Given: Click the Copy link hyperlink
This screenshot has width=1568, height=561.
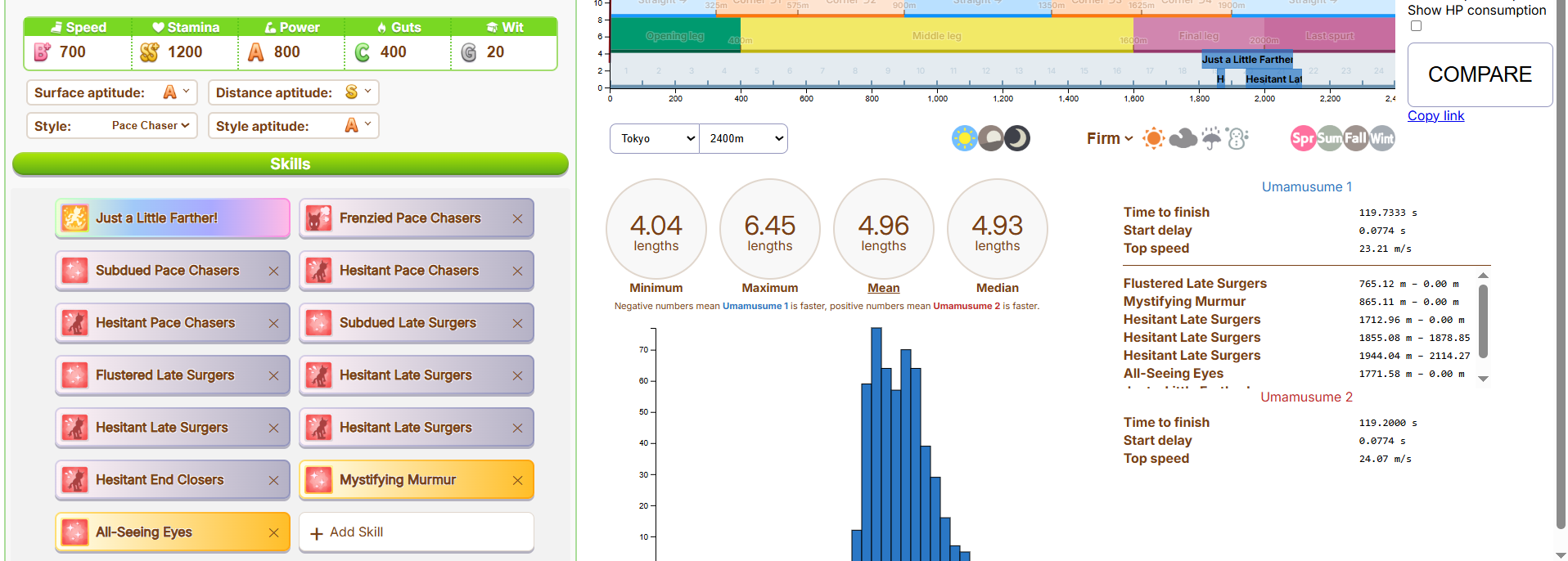Looking at the screenshot, I should pos(1435,115).
